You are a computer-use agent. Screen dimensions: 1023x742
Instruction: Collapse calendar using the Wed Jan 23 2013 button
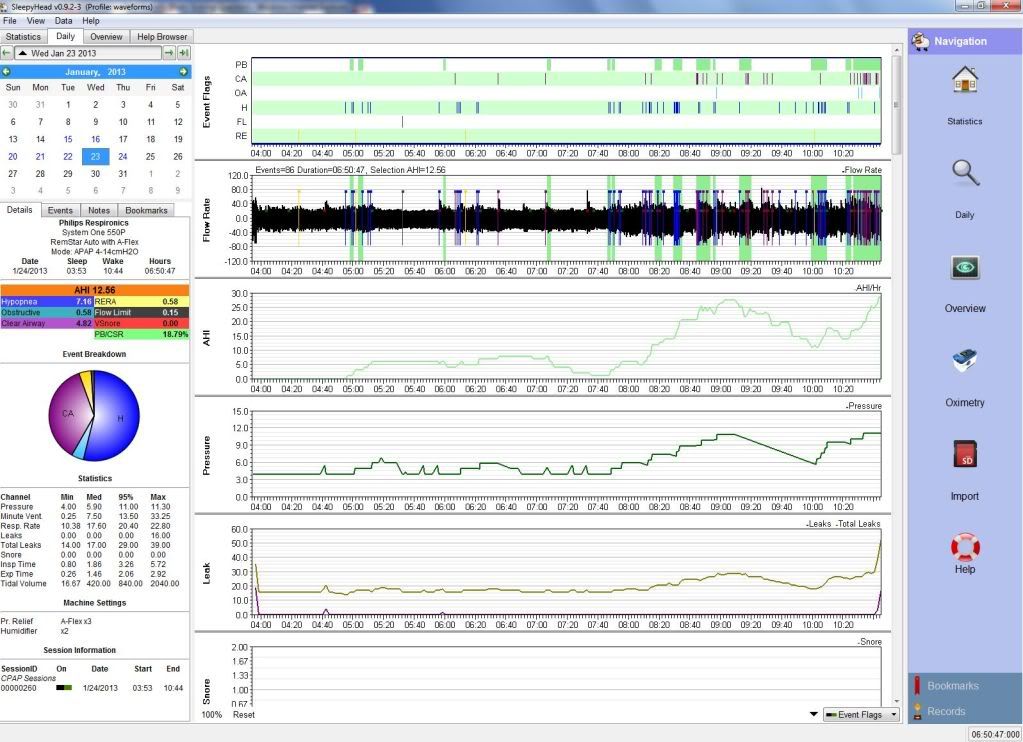pyautogui.click(x=88, y=52)
